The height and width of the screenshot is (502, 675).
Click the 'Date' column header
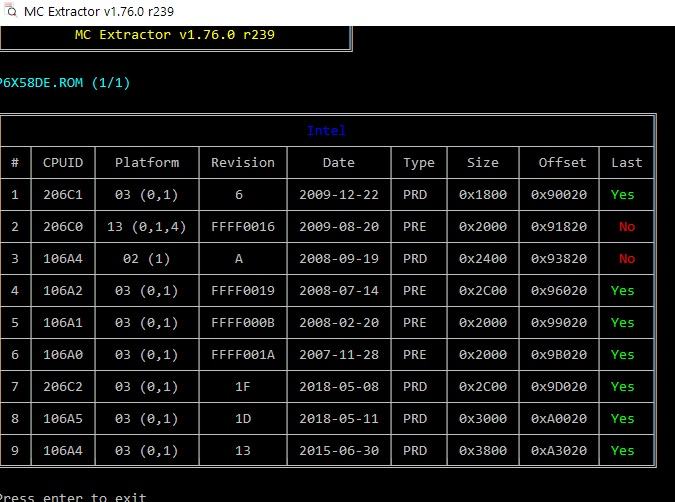coord(339,162)
